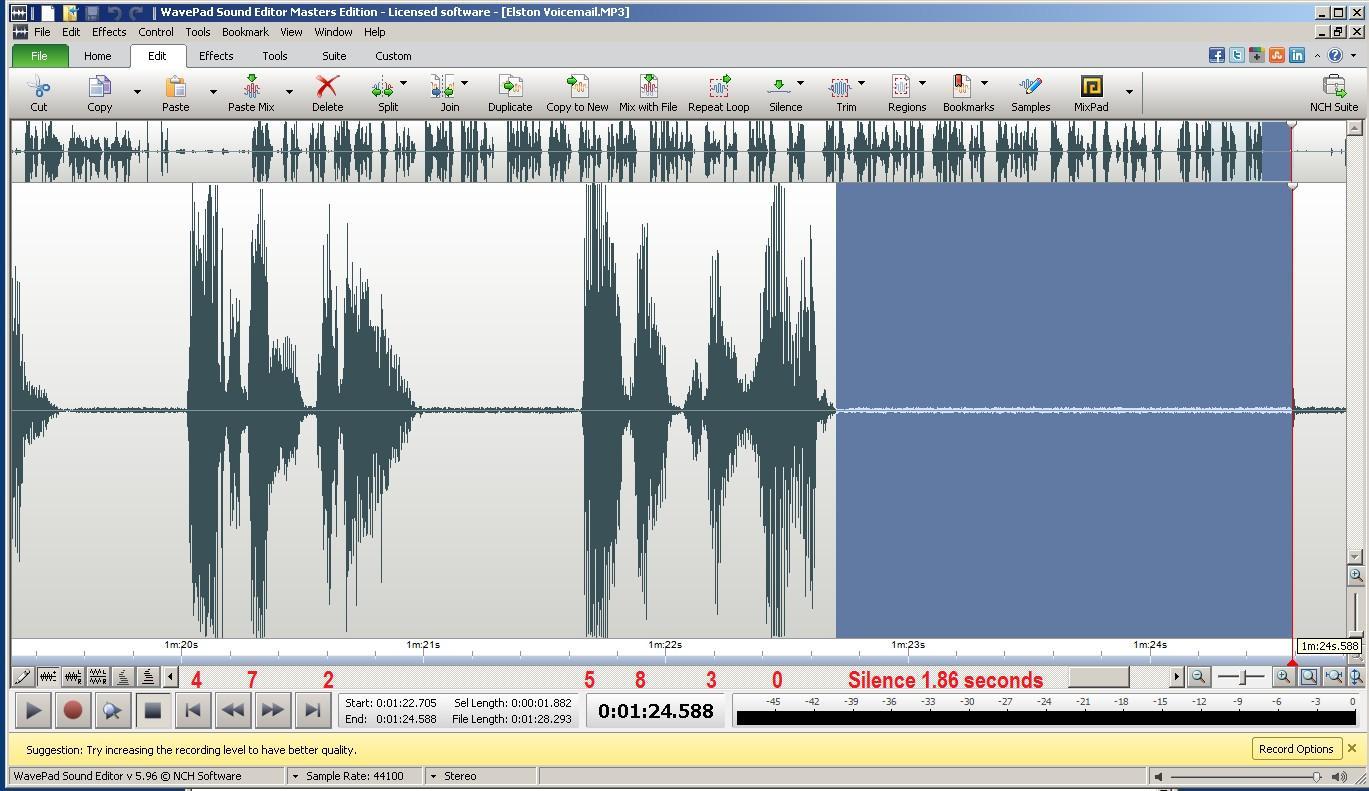This screenshot has width=1369, height=791.
Task: Switch to the Suite ribbon tab
Action: 334,56
